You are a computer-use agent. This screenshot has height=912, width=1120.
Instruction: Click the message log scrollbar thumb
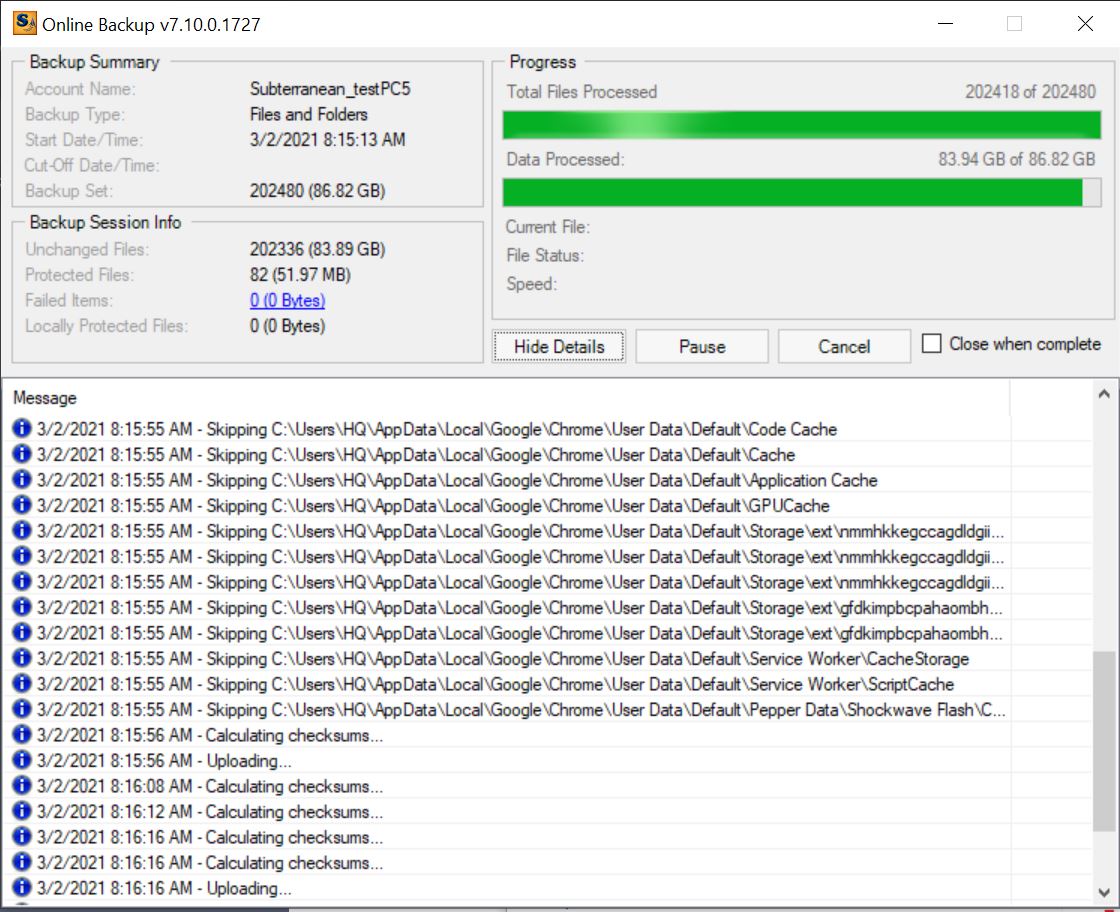(1104, 740)
